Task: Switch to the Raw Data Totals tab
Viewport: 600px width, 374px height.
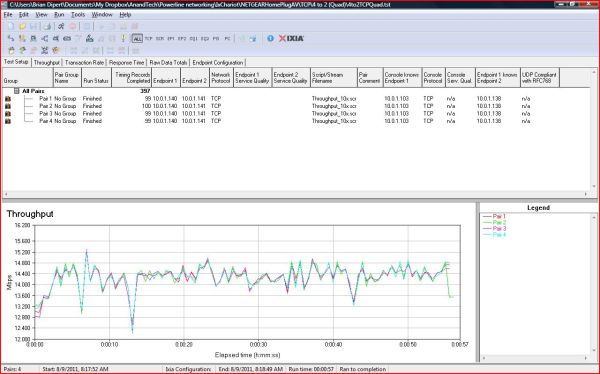Action: click(168, 62)
